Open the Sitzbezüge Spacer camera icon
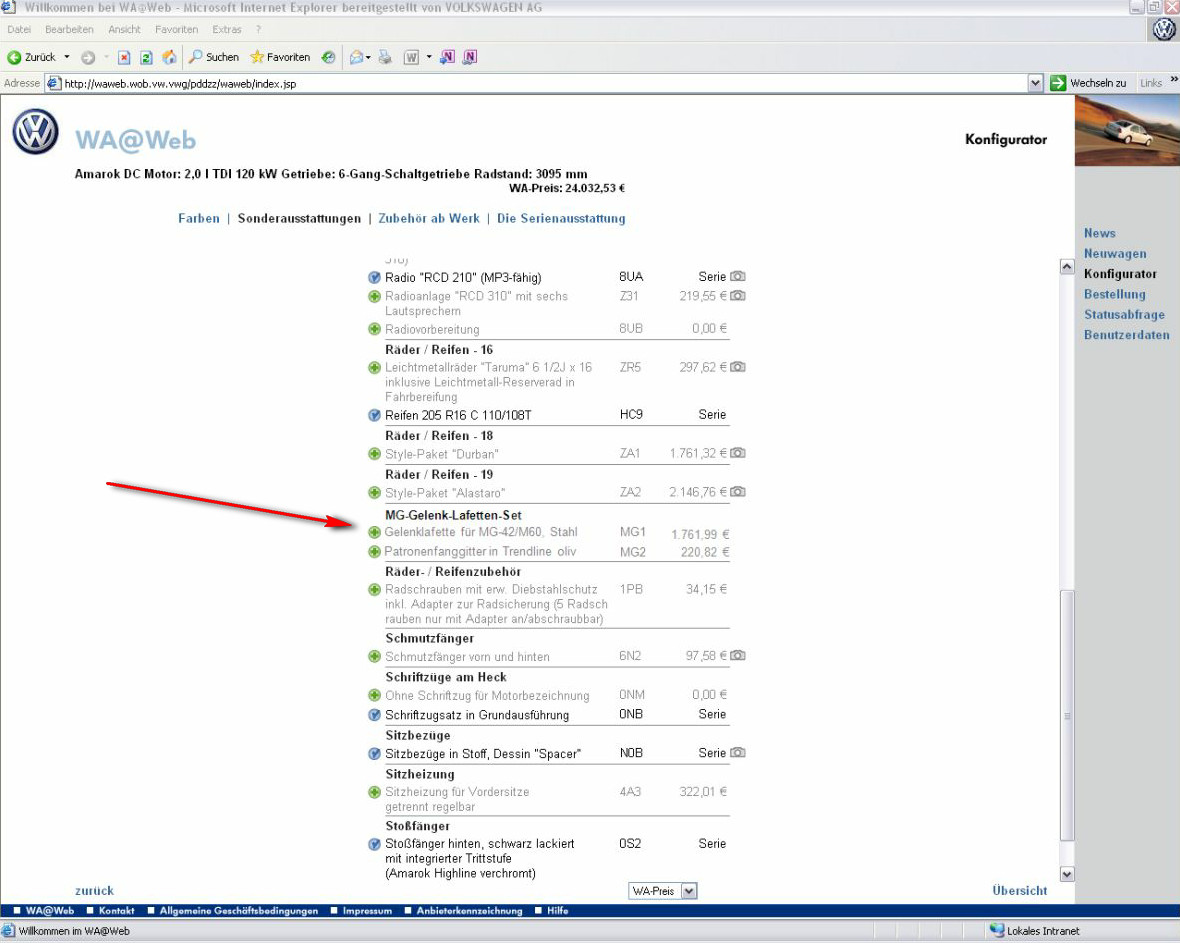1180x943 pixels. pos(738,753)
